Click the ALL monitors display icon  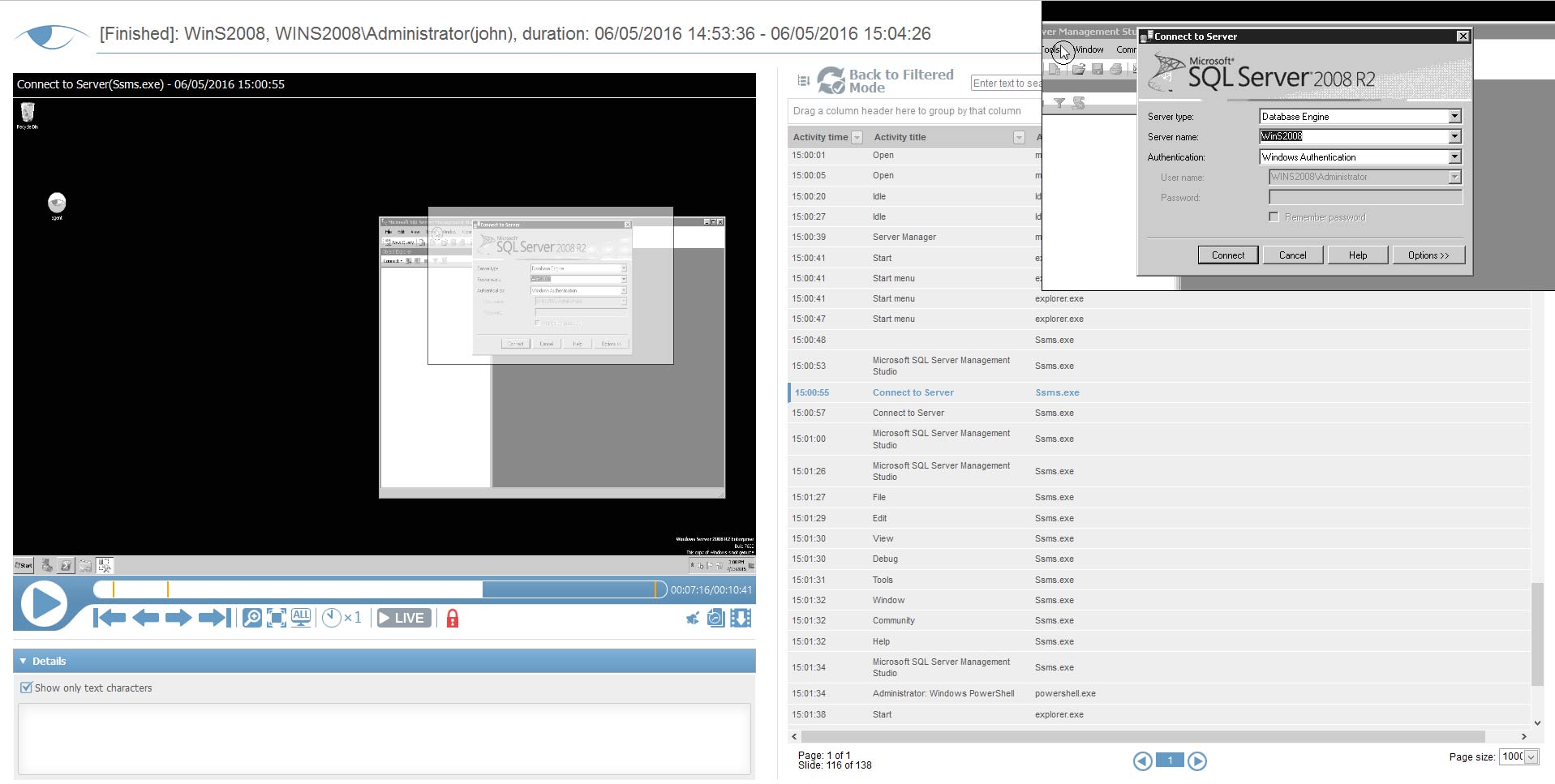(301, 618)
